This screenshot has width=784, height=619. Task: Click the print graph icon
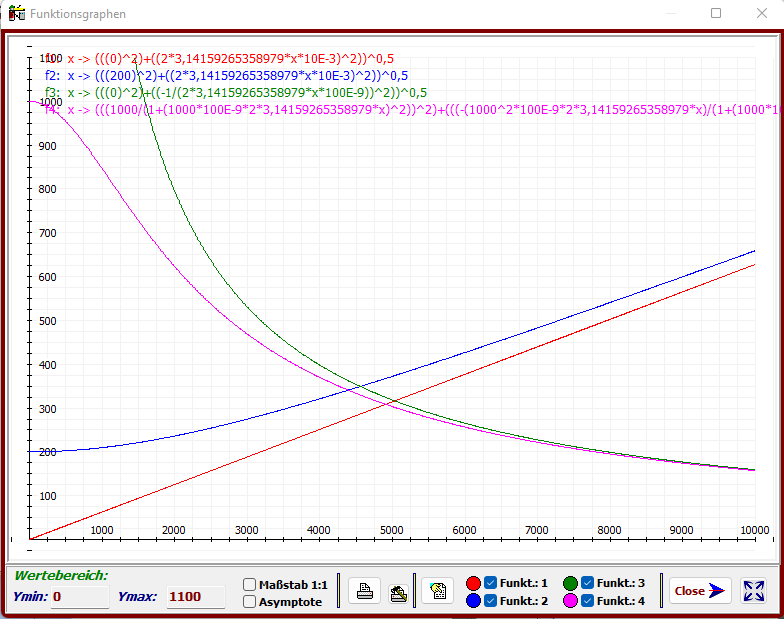coord(365,591)
